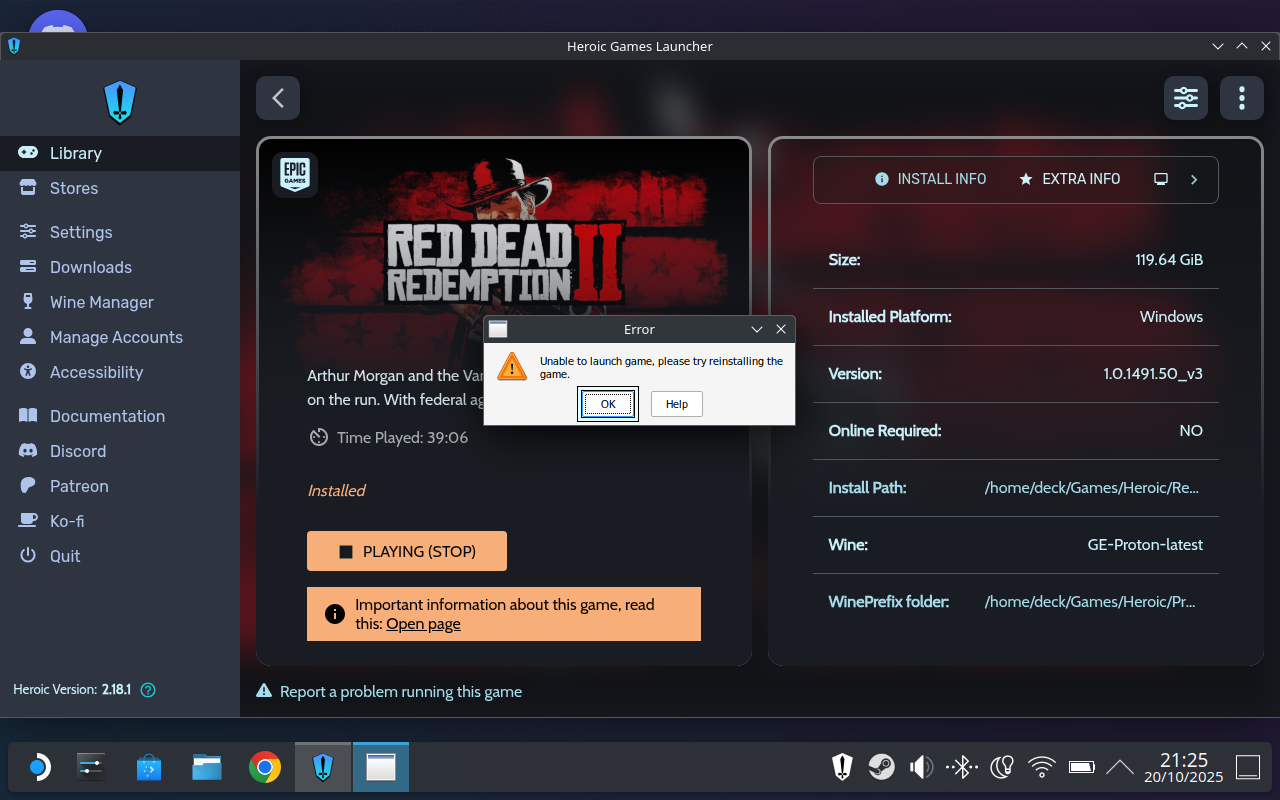Viewport: 1280px width, 800px height.
Task: Open the application launcher in taskbar
Action: pos(38,767)
